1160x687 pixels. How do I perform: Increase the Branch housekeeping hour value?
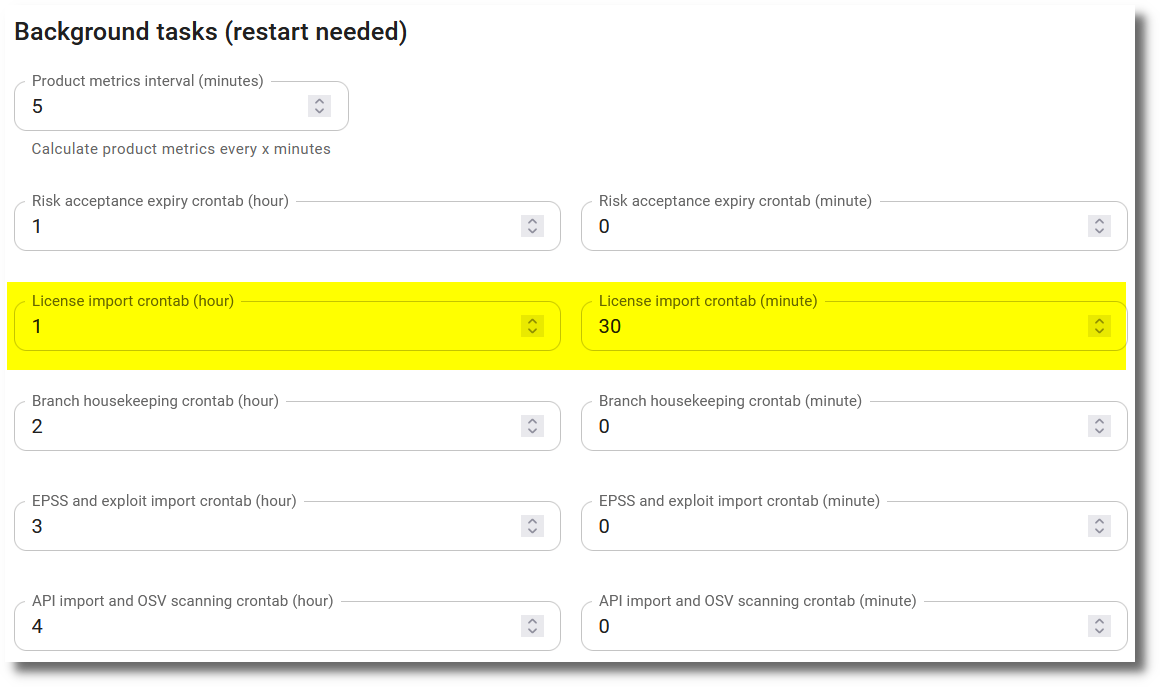coord(532,425)
